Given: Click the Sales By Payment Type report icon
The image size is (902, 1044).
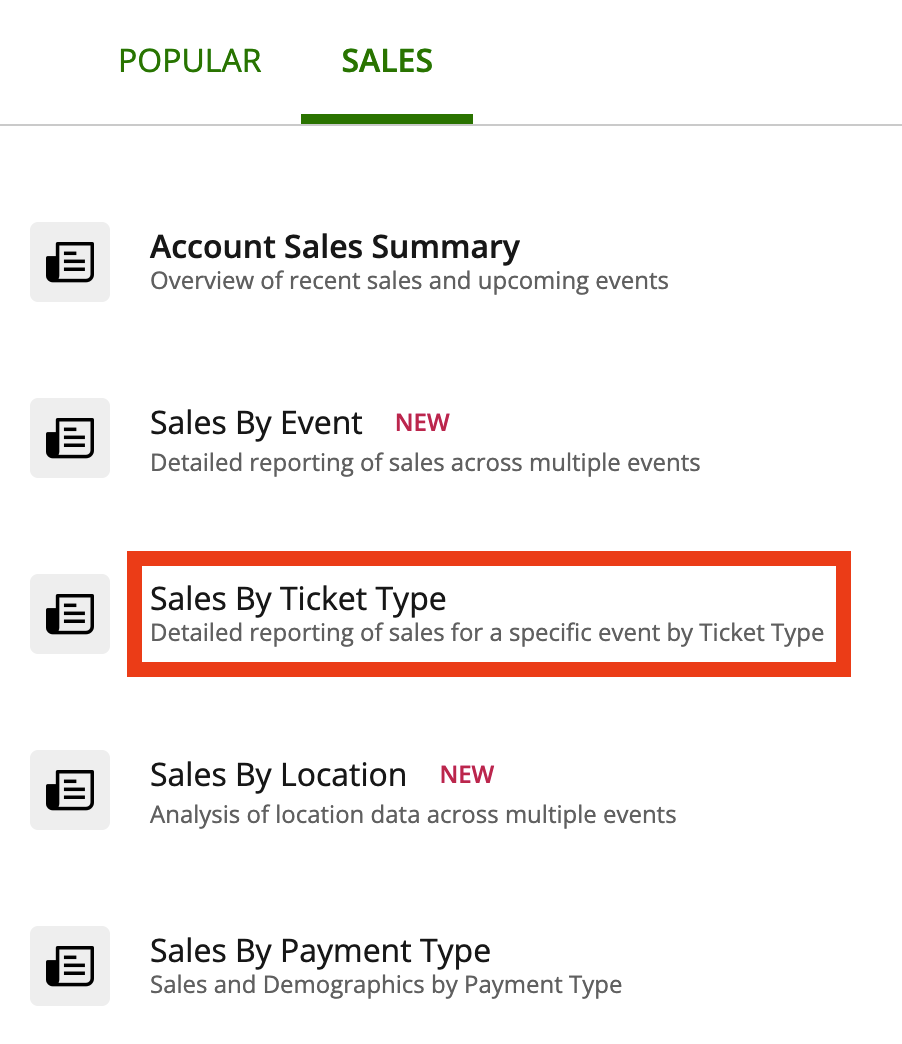Looking at the screenshot, I should [x=69, y=966].
